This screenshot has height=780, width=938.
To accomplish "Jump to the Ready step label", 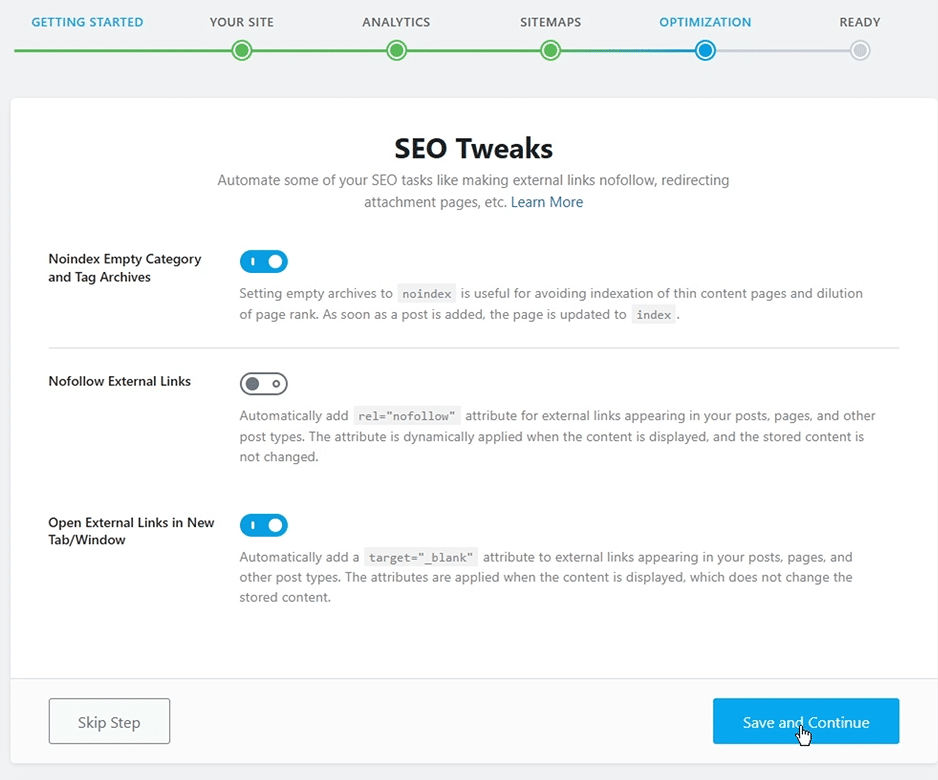I will pyautogui.click(x=860, y=22).
